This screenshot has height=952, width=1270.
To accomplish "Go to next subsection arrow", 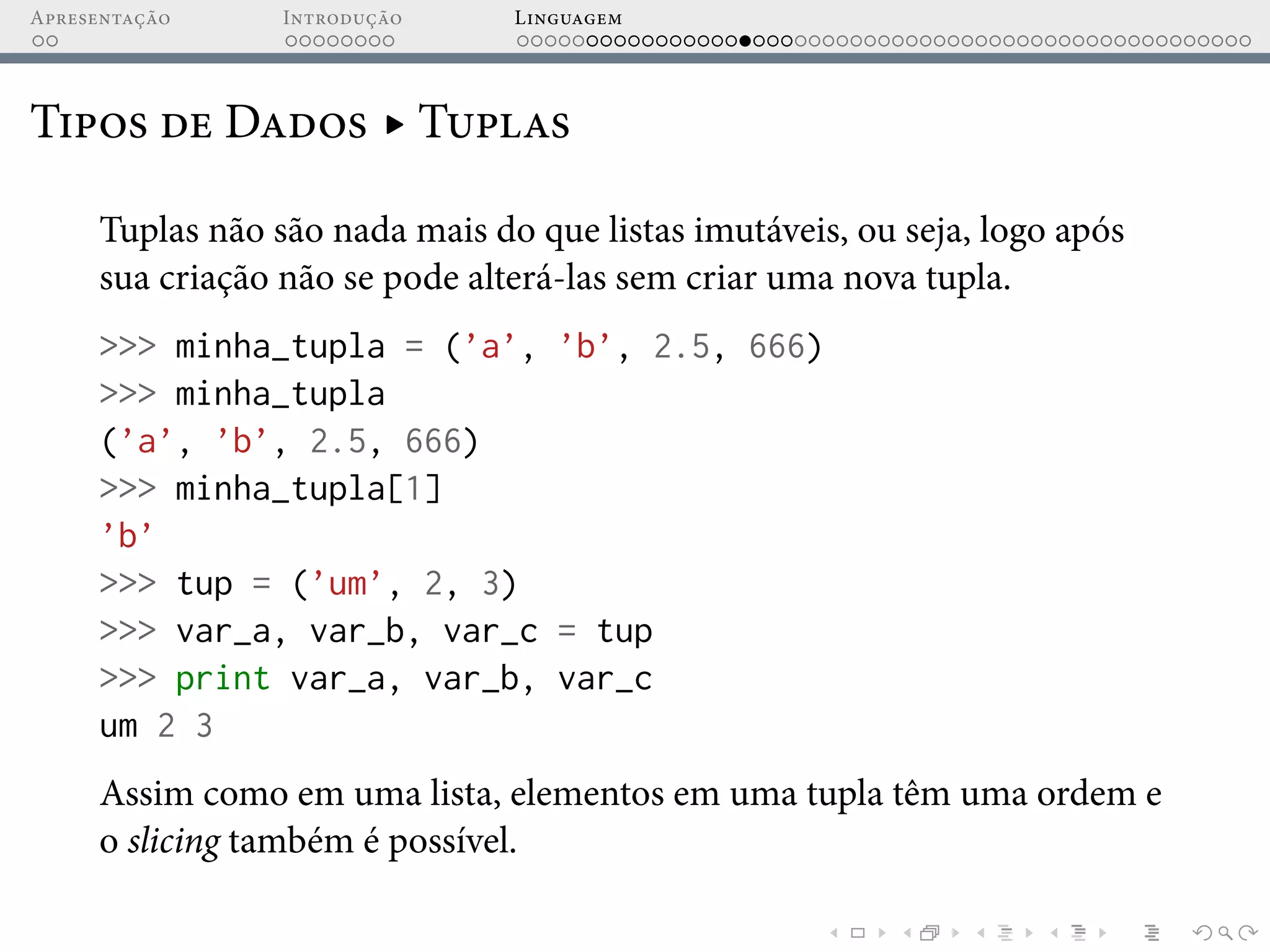I will [x=1029, y=933].
